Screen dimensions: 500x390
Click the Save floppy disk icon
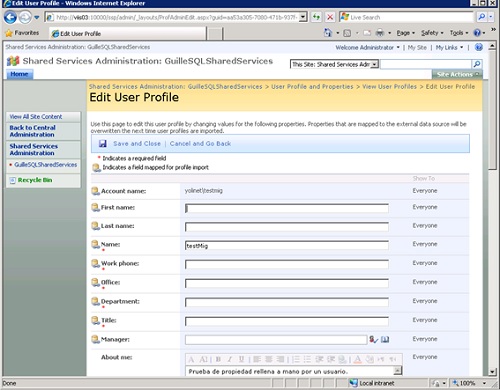coord(103,144)
